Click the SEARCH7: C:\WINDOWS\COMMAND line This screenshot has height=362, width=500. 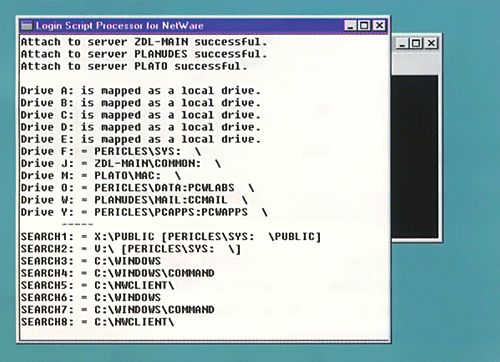pyautogui.click(x=117, y=310)
